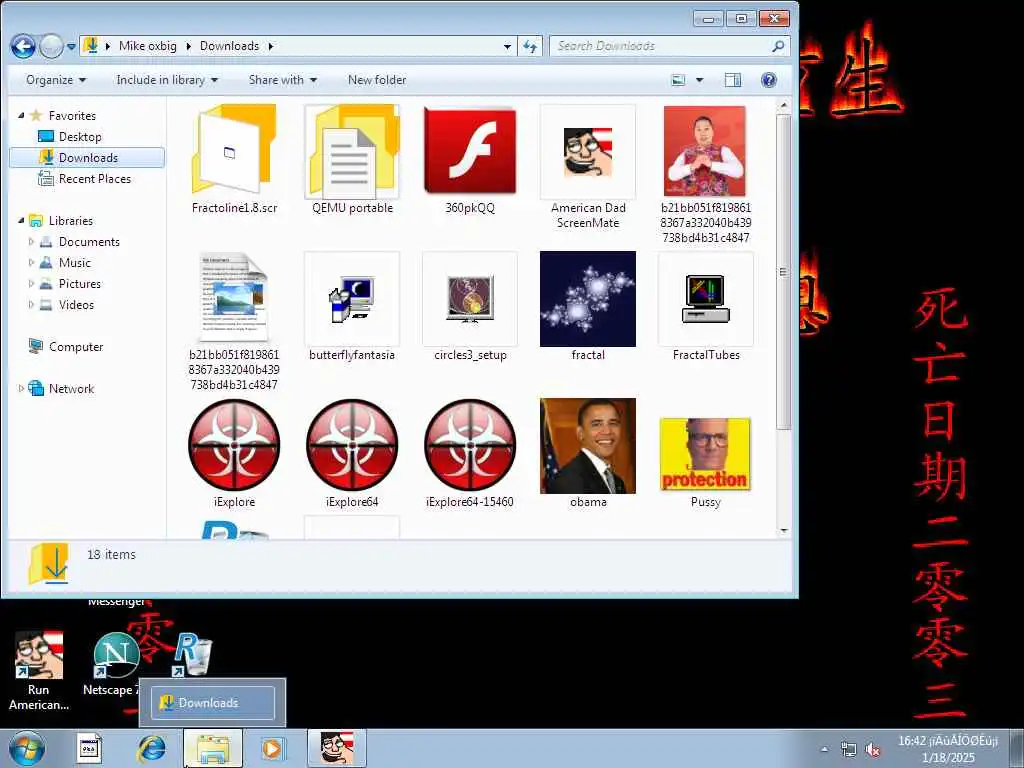This screenshot has height=768, width=1024.
Task: Click the file list vertical scrollbar thumb
Action: point(784,272)
